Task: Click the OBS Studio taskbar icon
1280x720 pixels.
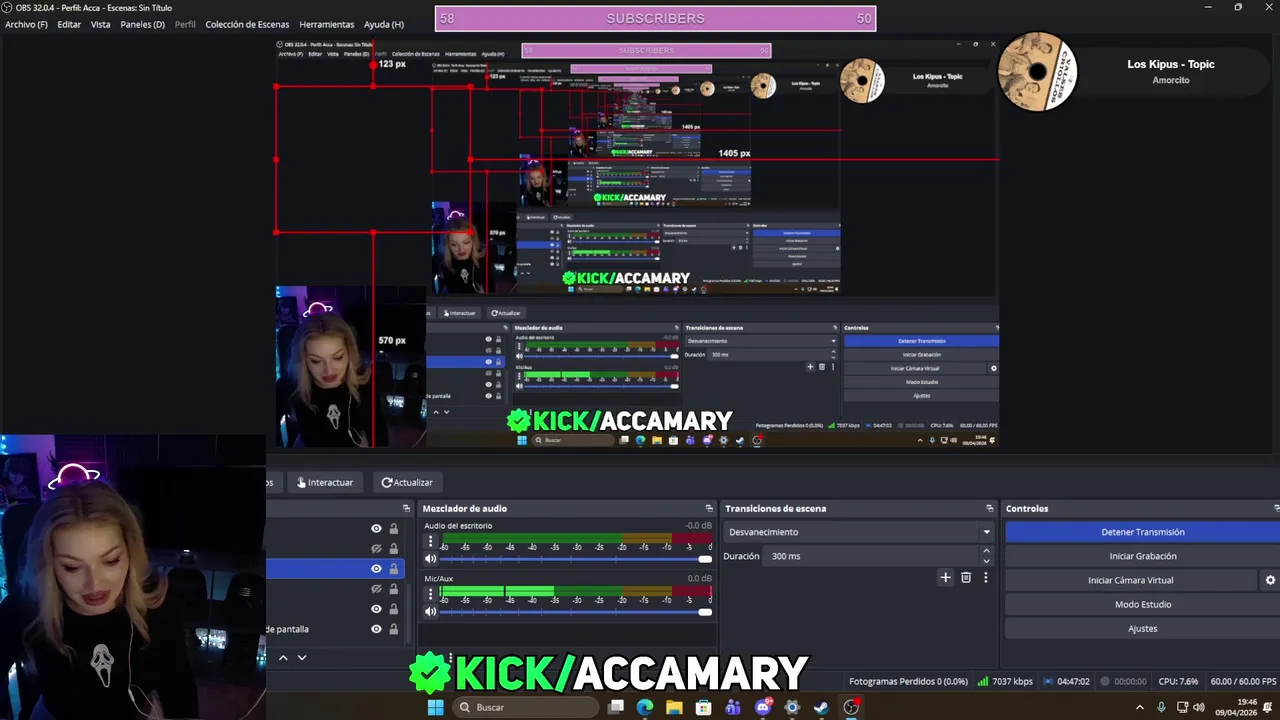Action: [x=851, y=707]
